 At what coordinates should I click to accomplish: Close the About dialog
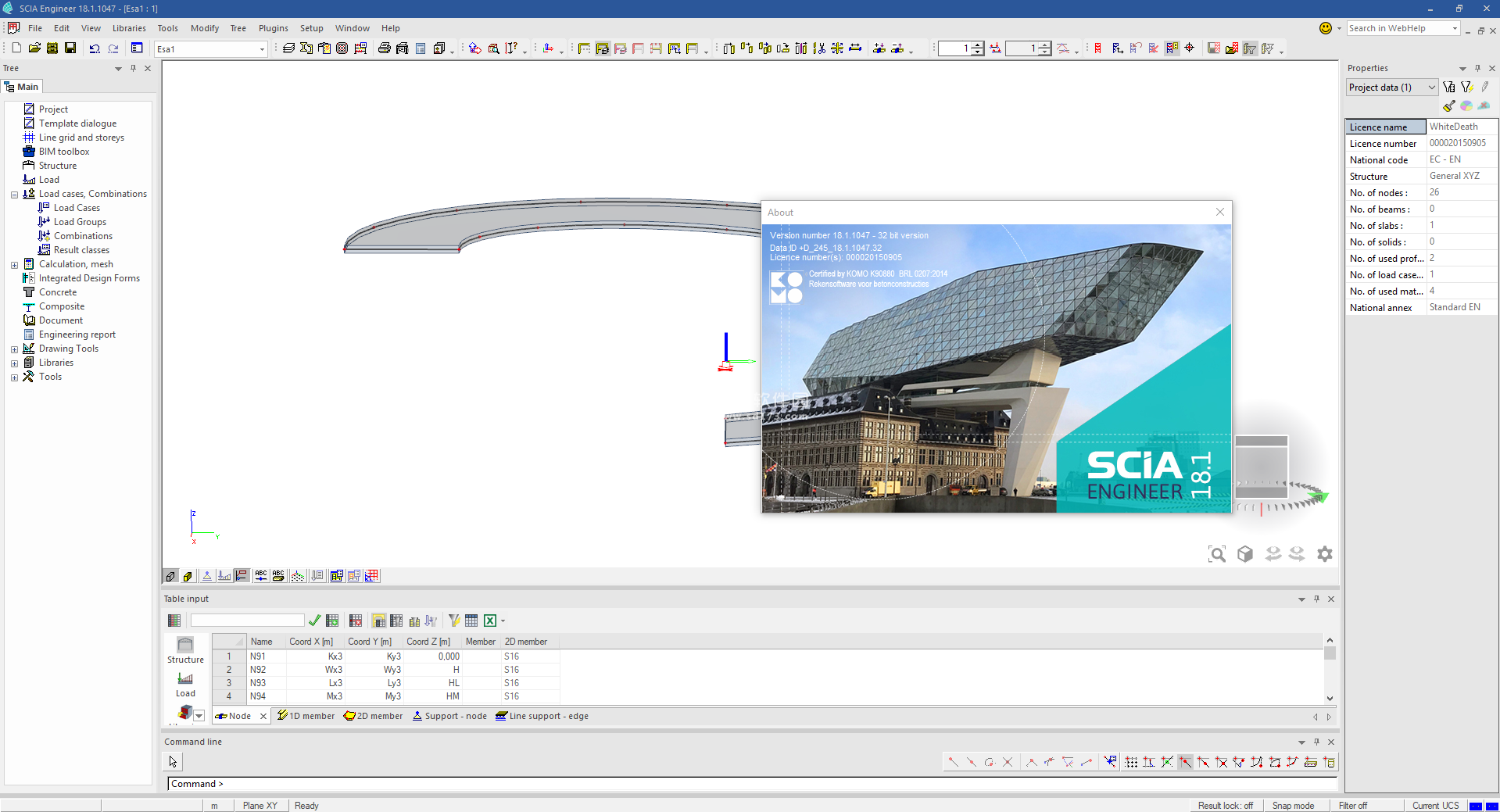1220,212
